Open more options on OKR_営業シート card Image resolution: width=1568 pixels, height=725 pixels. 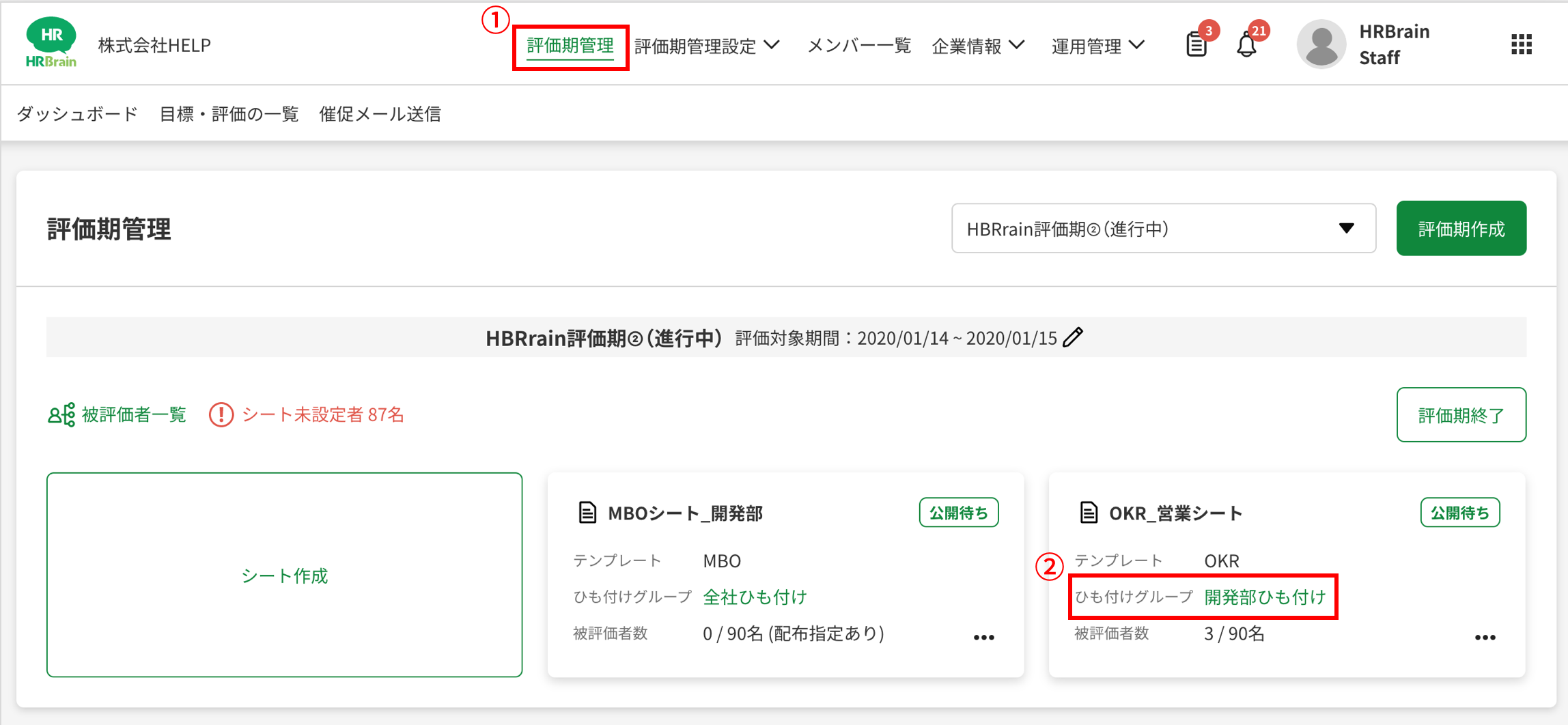tap(1485, 638)
